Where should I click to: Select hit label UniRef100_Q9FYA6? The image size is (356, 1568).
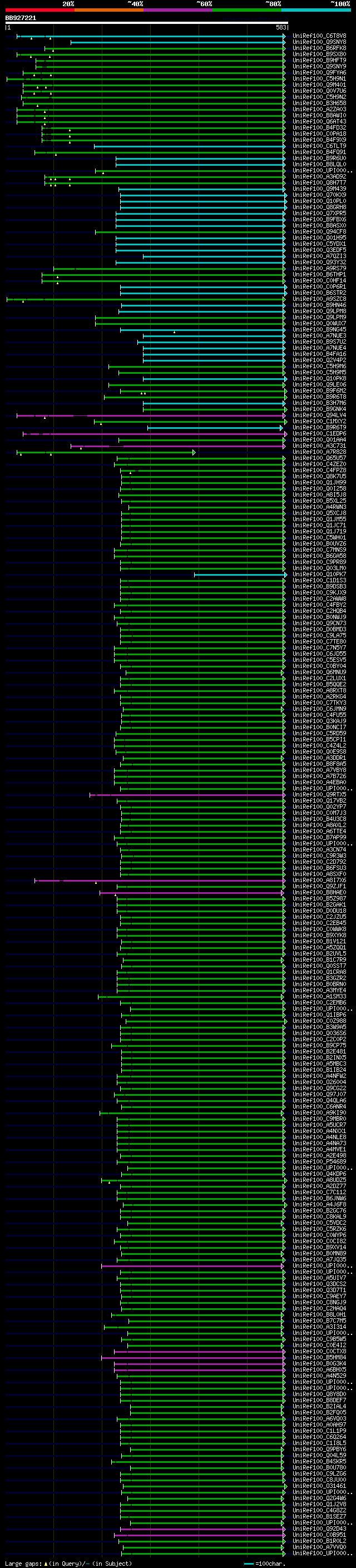(319, 72)
